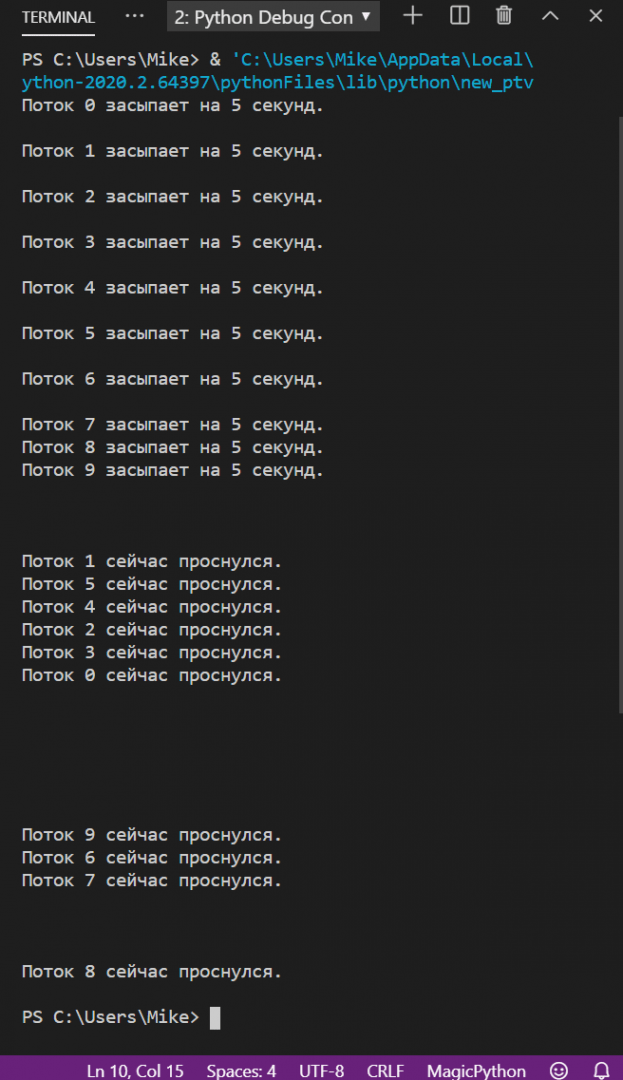The width and height of the screenshot is (623, 1080).
Task: Click the smiley feedback icon
Action: [x=559, y=1071]
